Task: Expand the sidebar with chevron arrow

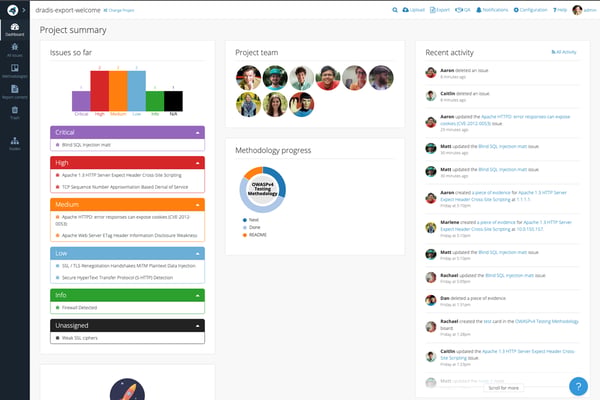Action: pos(24,10)
